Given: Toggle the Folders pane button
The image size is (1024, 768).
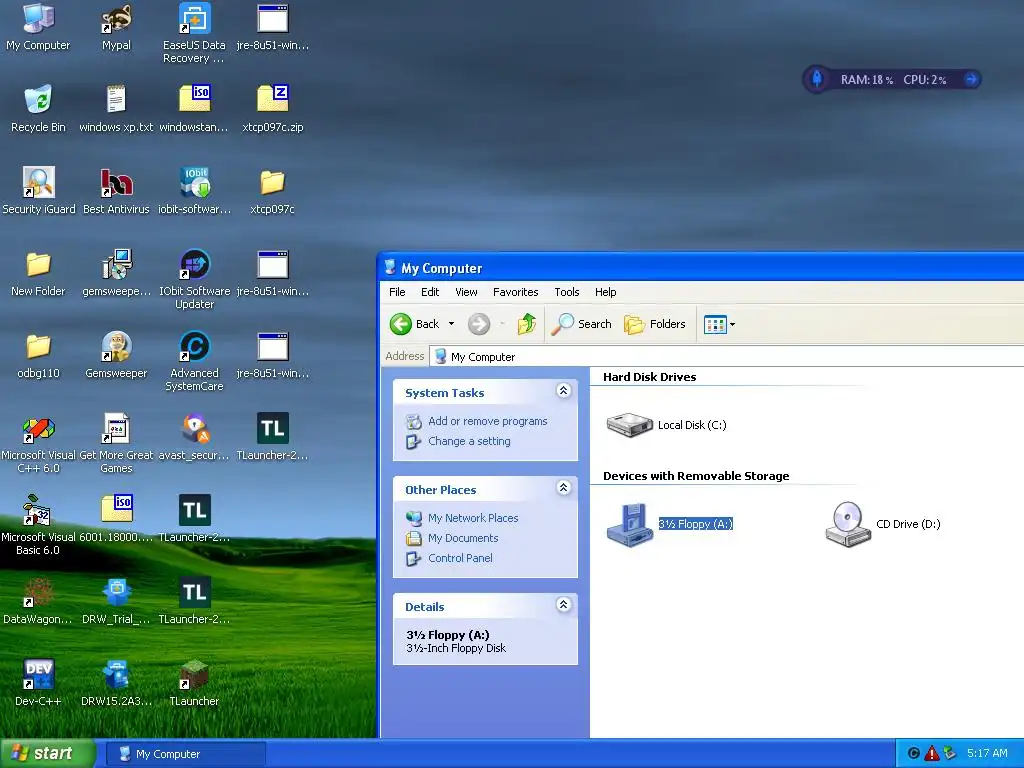Looking at the screenshot, I should (x=654, y=324).
